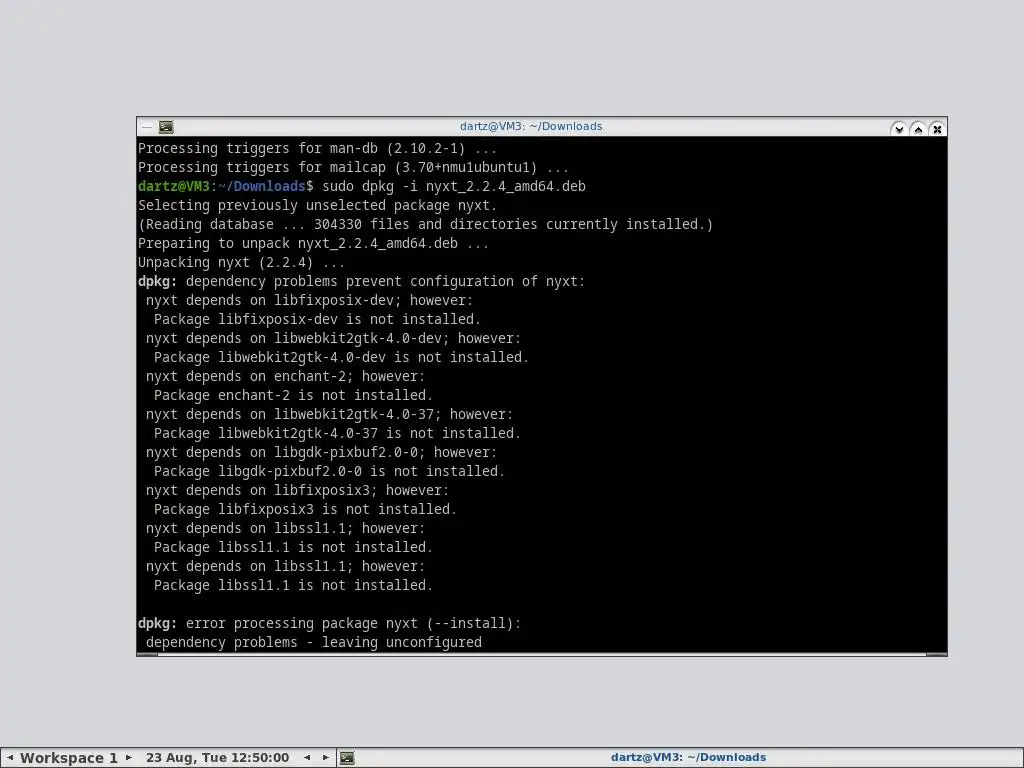The width and height of the screenshot is (1024, 768).
Task: Click 'Package enchant-2 is not installed.'
Action: (293, 395)
